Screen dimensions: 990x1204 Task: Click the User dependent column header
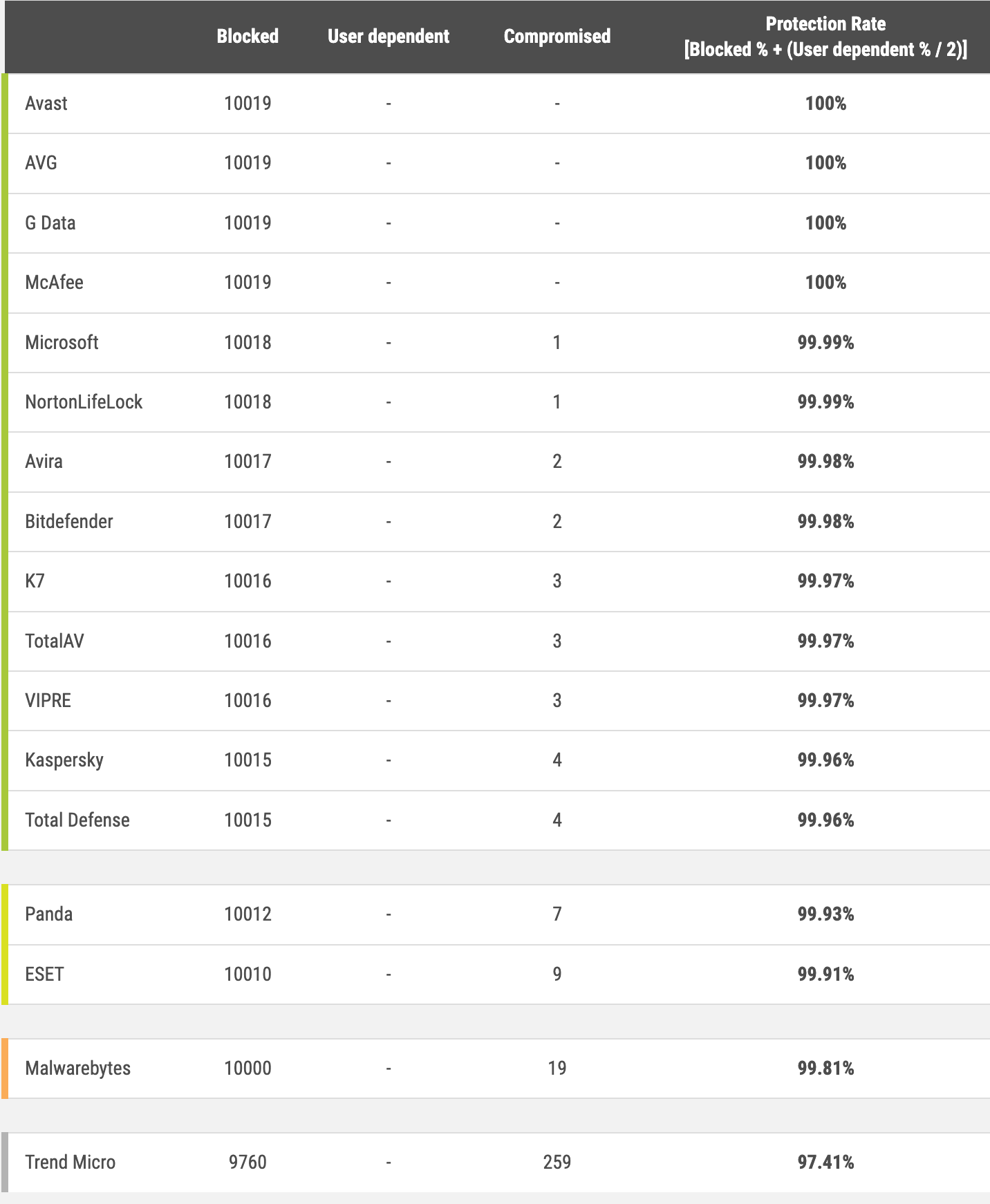pyautogui.click(x=388, y=37)
